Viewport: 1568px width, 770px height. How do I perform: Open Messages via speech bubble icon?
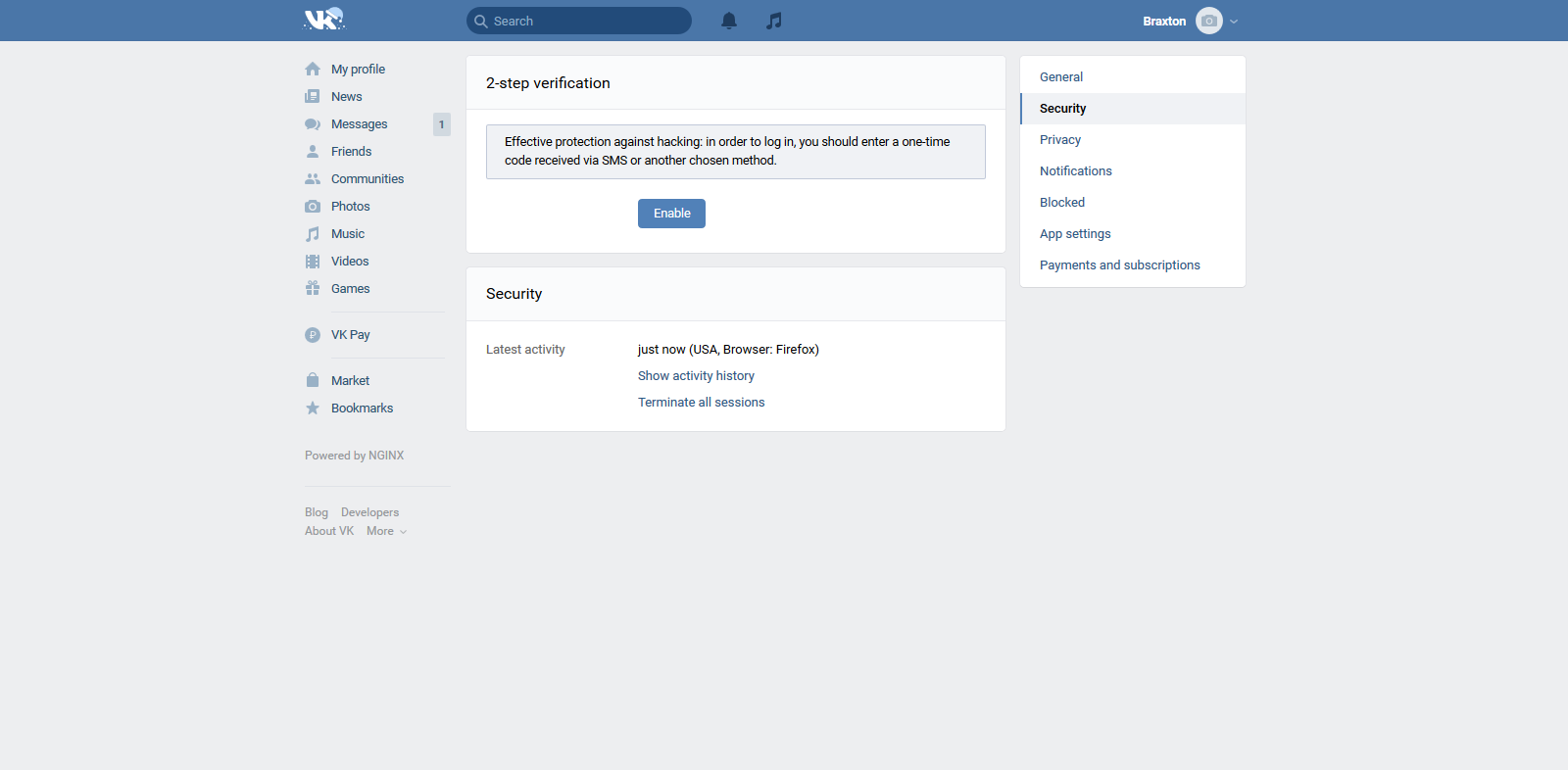[x=313, y=124]
